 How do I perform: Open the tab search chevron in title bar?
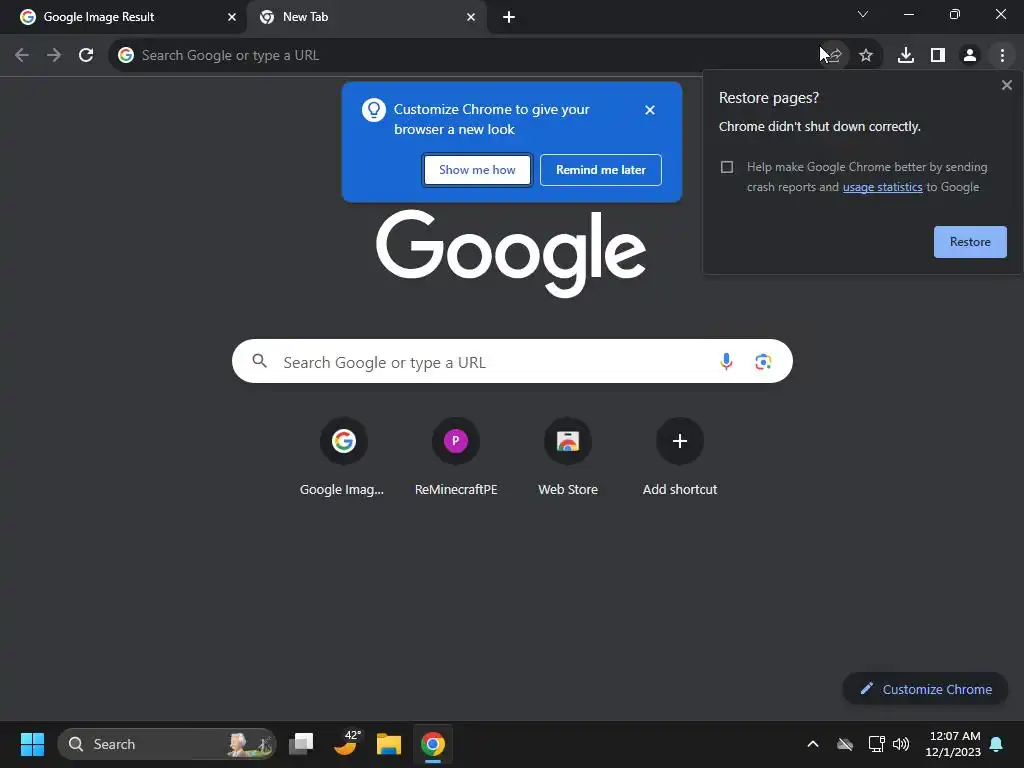[x=863, y=14]
